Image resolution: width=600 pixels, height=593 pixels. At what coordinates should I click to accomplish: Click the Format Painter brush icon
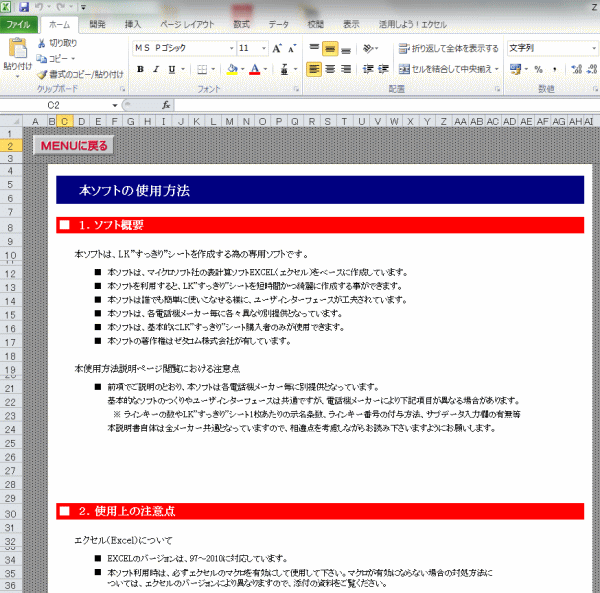[x=42, y=74]
